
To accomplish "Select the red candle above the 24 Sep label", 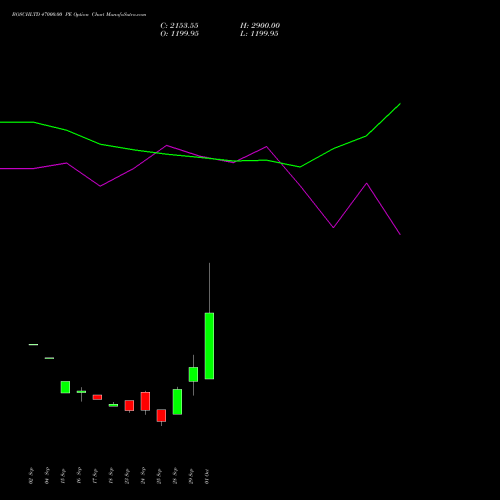I will pos(145,401).
